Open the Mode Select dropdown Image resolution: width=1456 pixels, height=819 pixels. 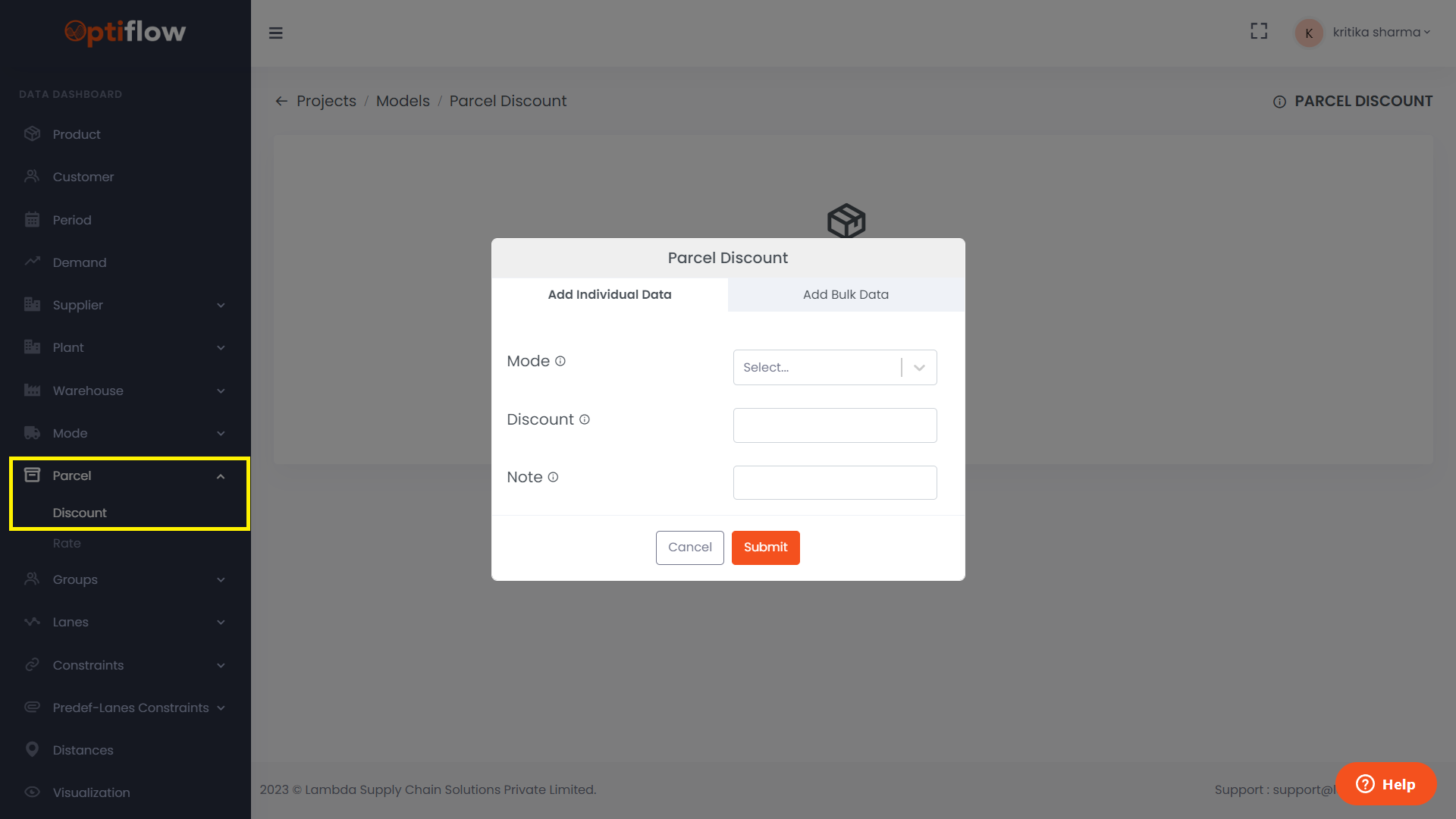pos(834,367)
